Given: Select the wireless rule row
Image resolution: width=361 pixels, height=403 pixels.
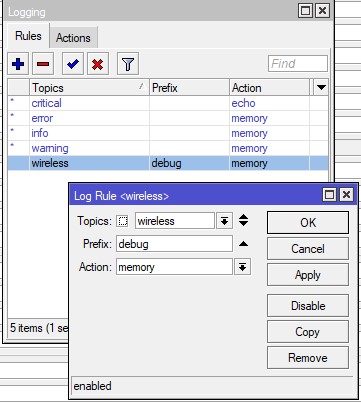Looking at the screenshot, I should (168, 163).
